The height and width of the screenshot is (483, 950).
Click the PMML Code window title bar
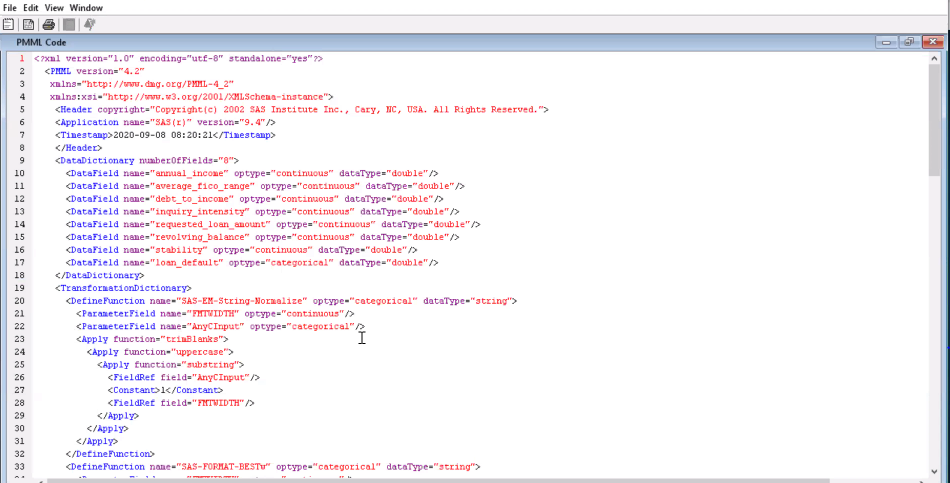point(400,42)
